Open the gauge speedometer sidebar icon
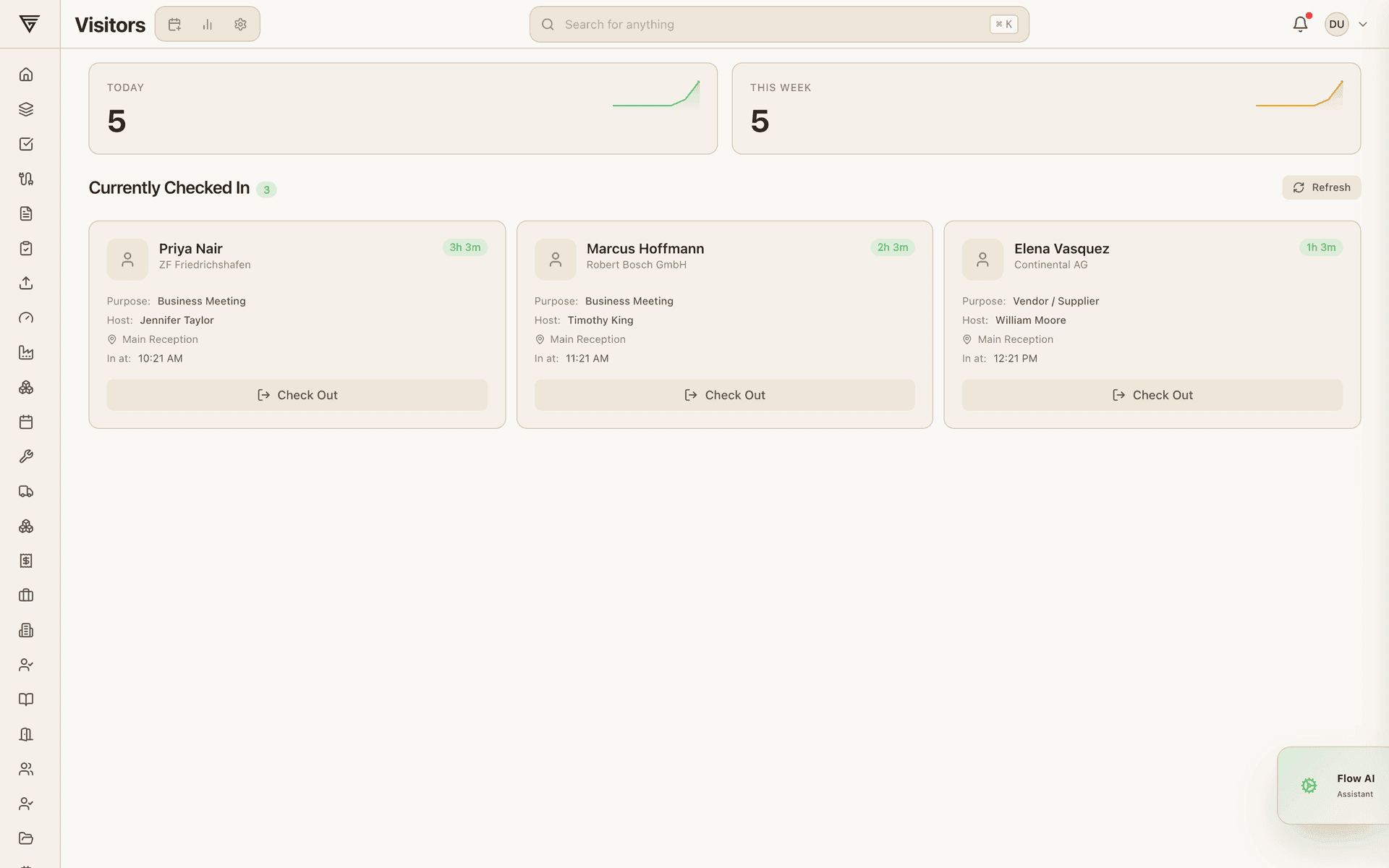 pyautogui.click(x=26, y=318)
